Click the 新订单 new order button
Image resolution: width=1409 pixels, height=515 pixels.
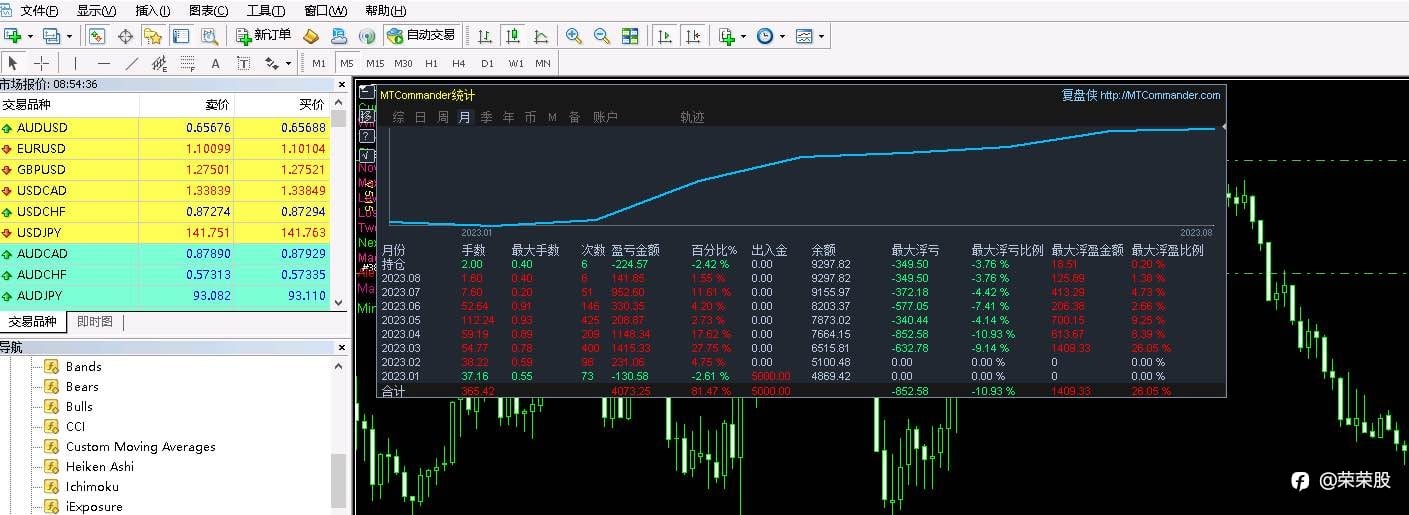(264, 36)
